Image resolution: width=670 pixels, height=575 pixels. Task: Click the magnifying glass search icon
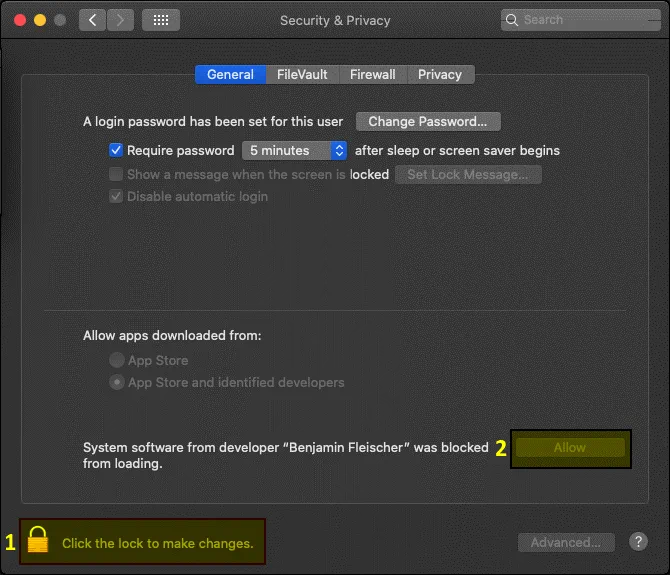point(513,20)
